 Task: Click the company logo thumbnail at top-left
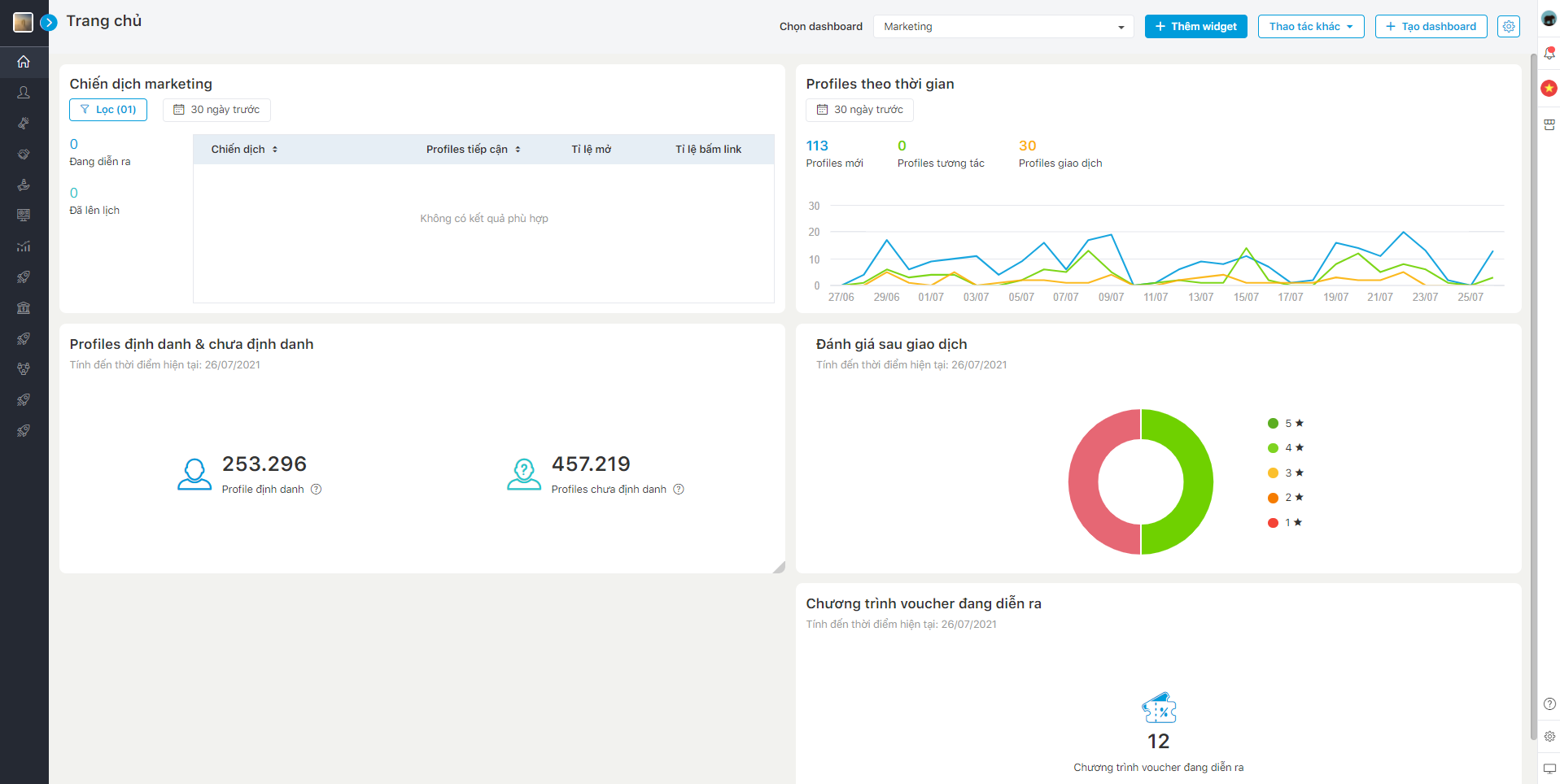coord(23,22)
